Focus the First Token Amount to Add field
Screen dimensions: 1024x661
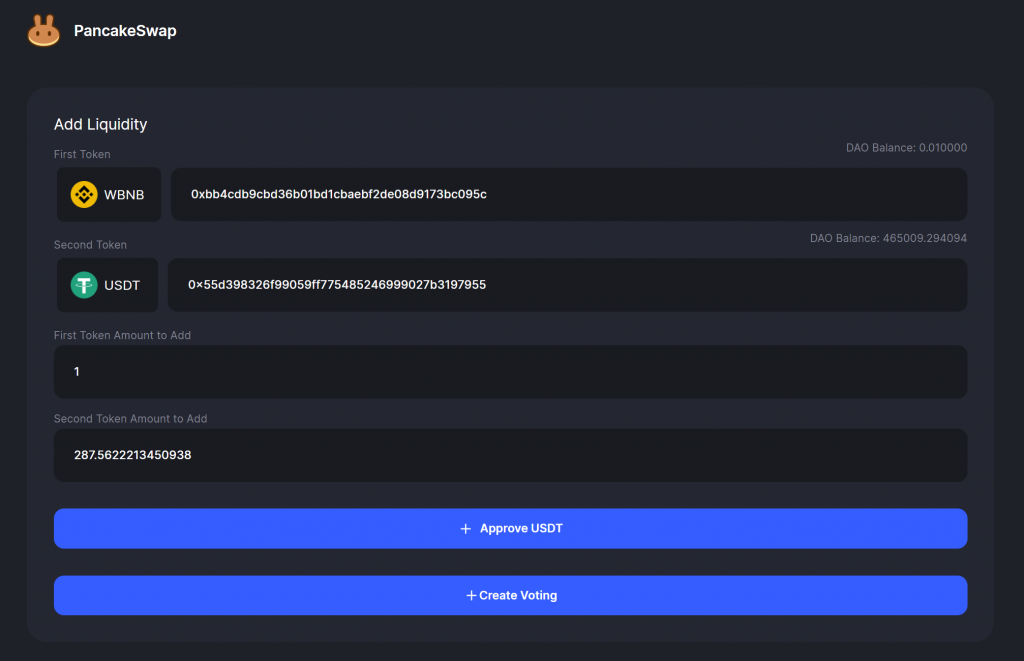(510, 372)
